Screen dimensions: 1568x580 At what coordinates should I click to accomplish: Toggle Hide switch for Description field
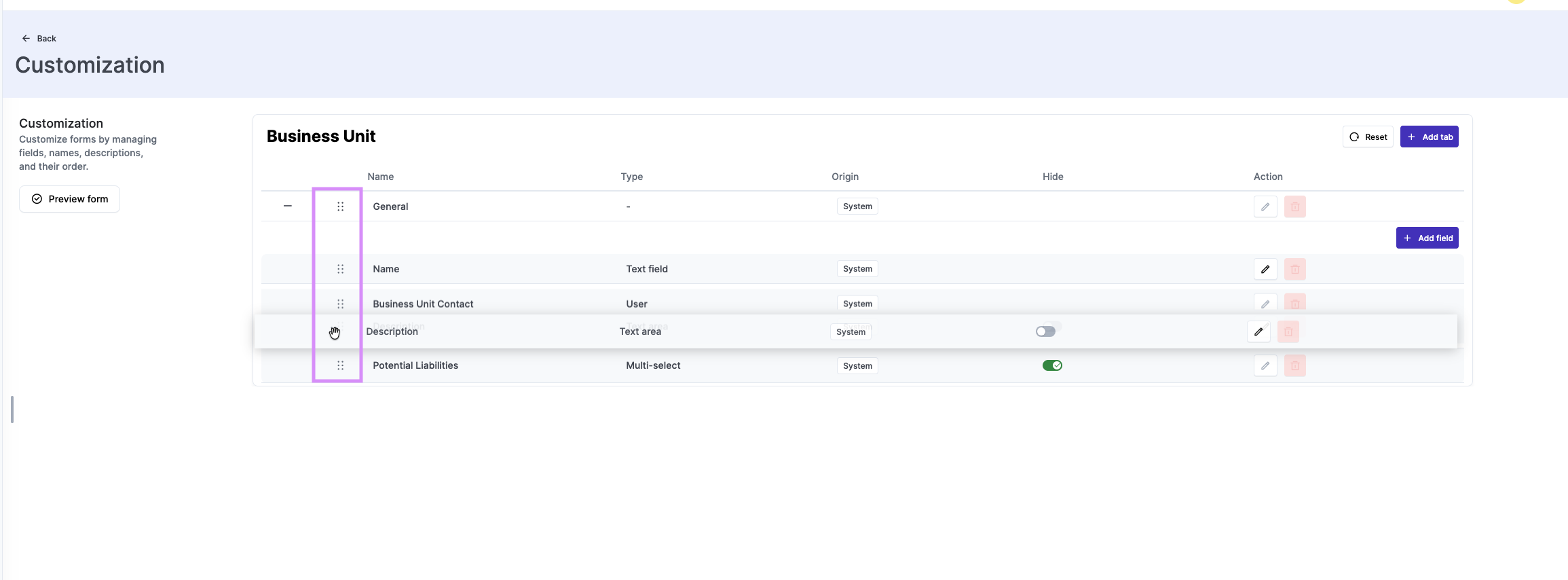click(x=1045, y=331)
